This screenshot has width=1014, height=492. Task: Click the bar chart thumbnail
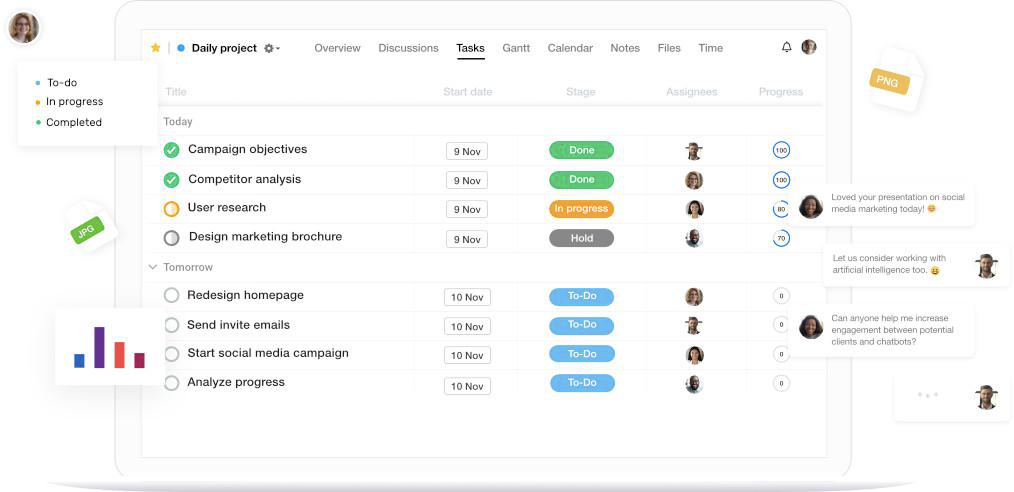[x=109, y=347]
